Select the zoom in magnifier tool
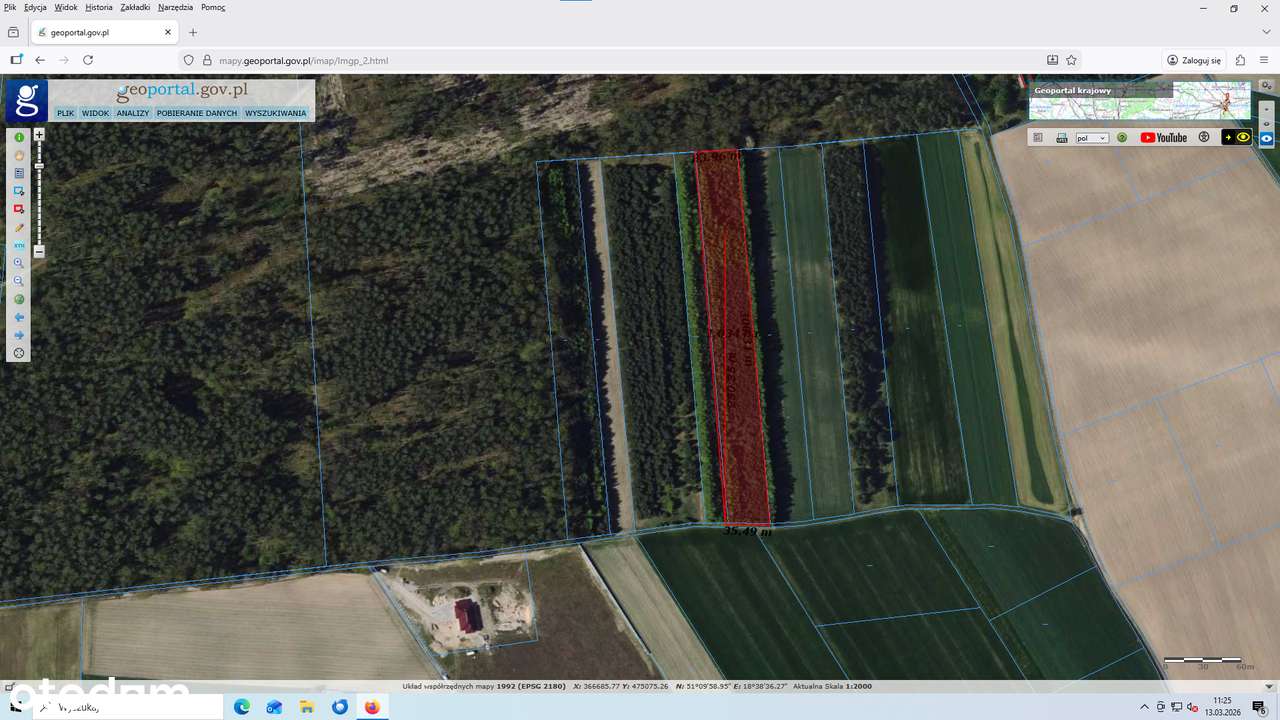 point(19,263)
